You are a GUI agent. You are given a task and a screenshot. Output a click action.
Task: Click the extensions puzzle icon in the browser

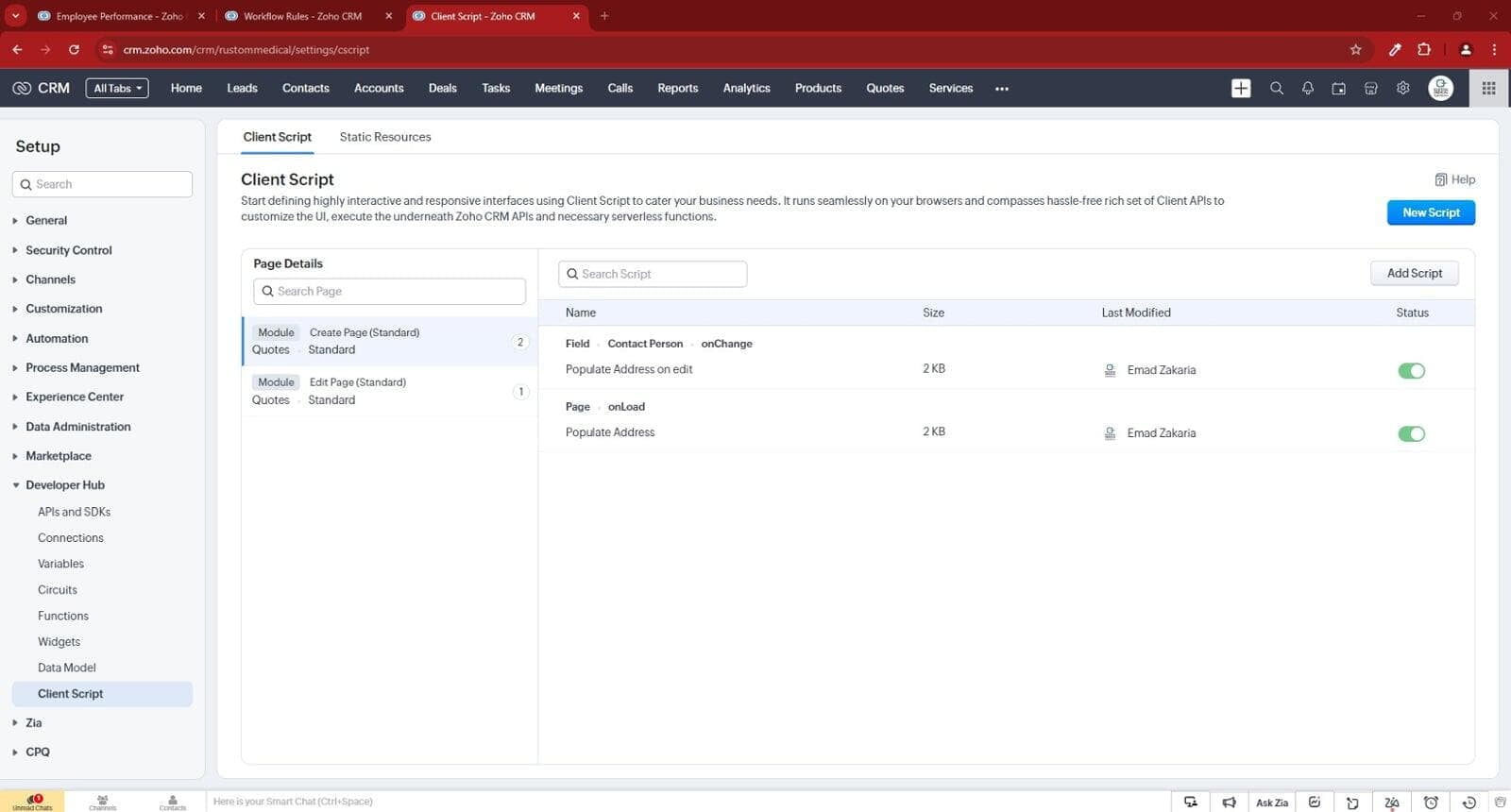pyautogui.click(x=1424, y=49)
